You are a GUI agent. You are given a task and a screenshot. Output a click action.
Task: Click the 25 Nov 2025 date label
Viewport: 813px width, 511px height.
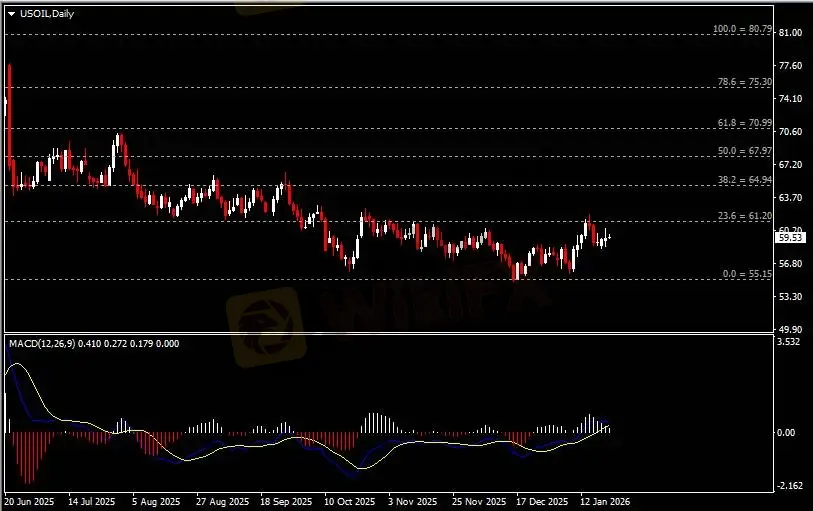pyautogui.click(x=479, y=502)
